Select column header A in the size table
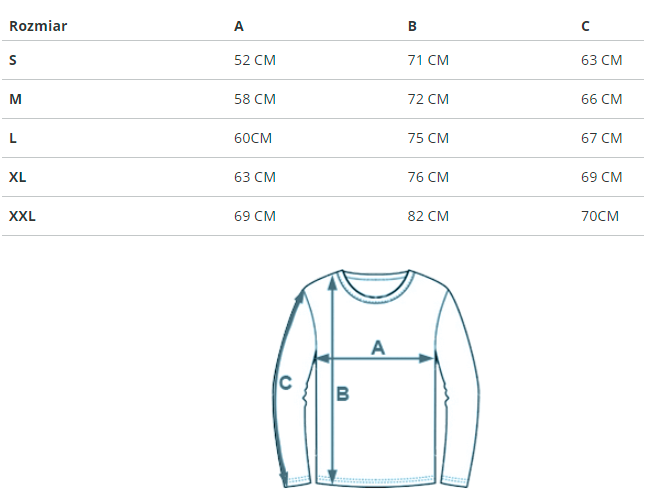This screenshot has height=498, width=647. (239, 26)
